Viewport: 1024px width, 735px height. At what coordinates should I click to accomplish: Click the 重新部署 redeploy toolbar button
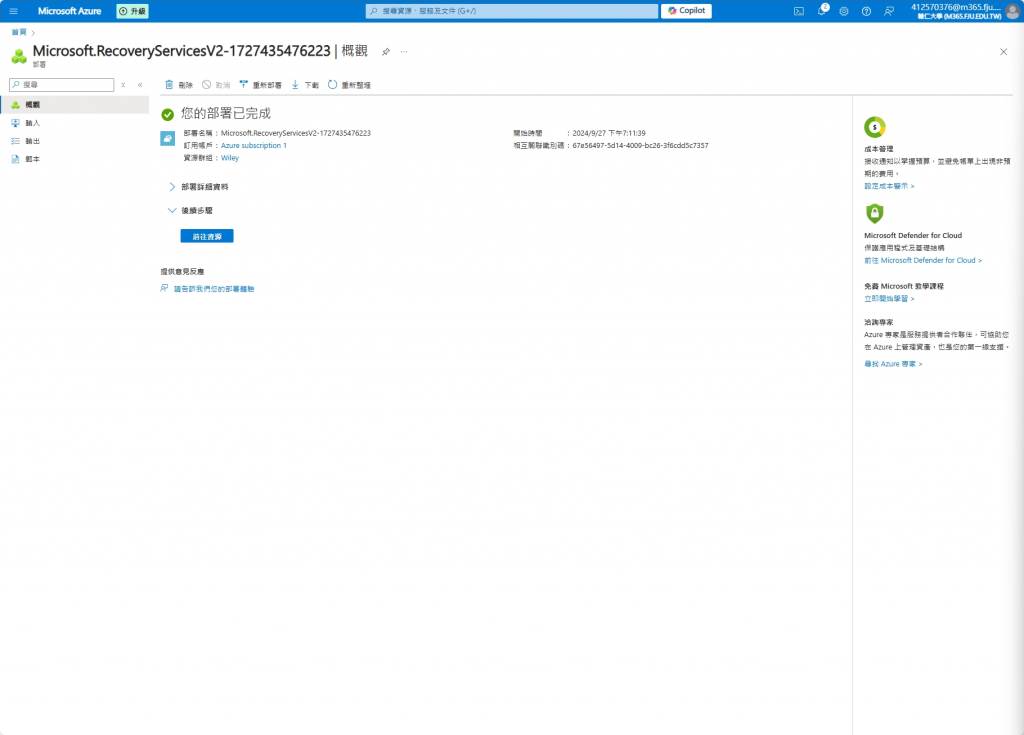click(261, 85)
